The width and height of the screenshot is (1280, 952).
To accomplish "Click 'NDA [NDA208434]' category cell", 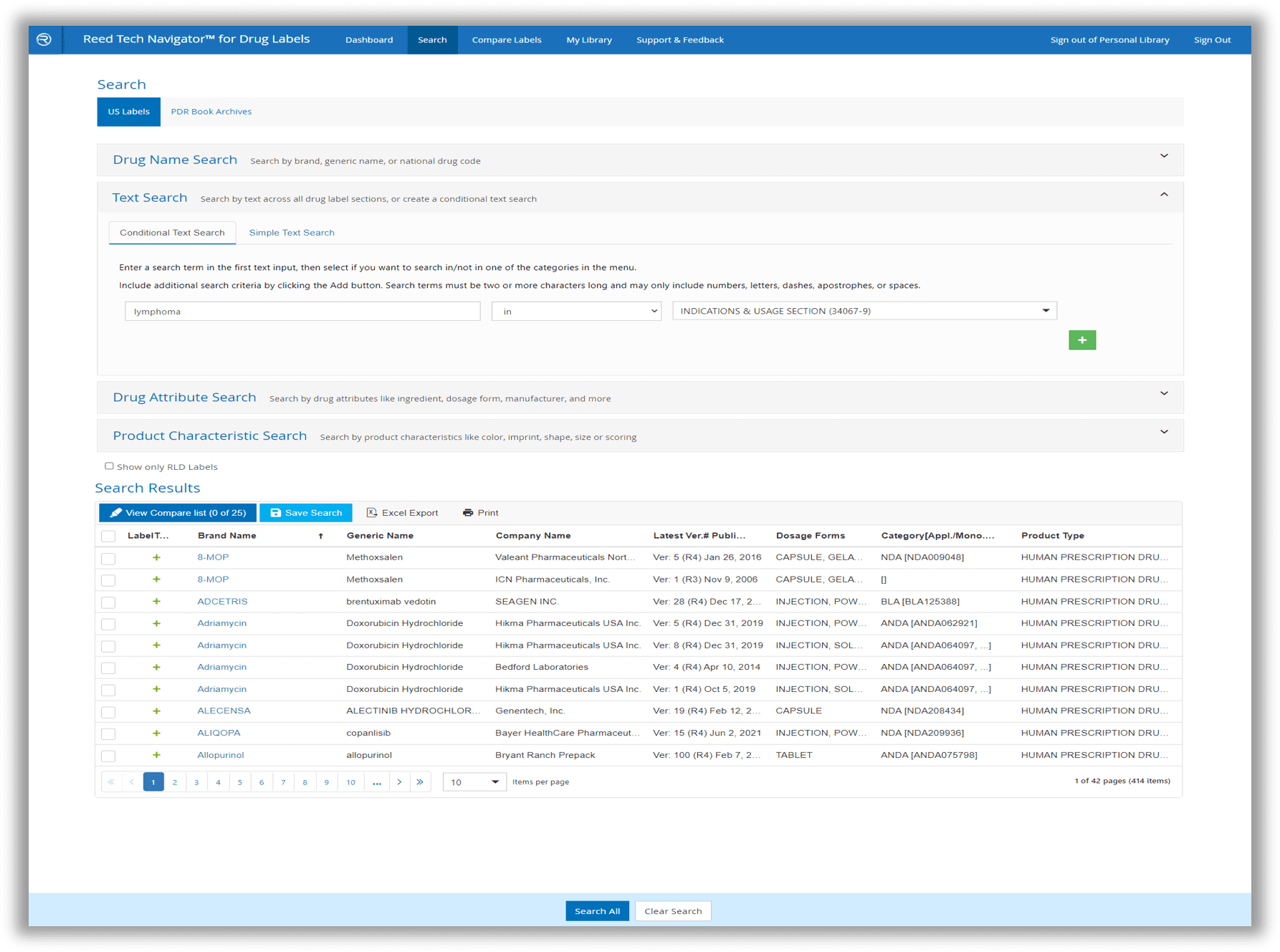I will click(x=922, y=711).
